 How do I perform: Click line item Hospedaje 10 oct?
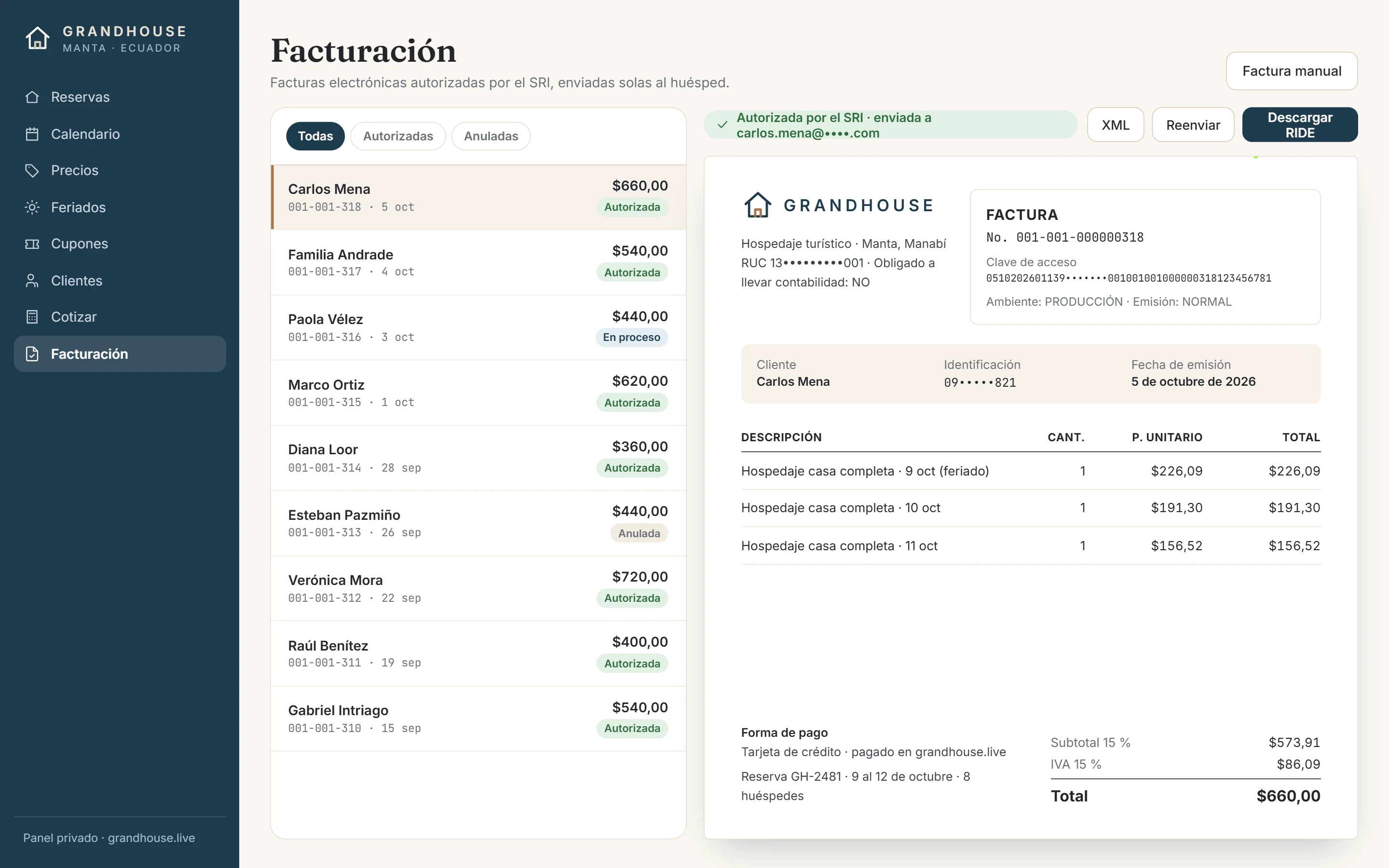coord(1031,508)
